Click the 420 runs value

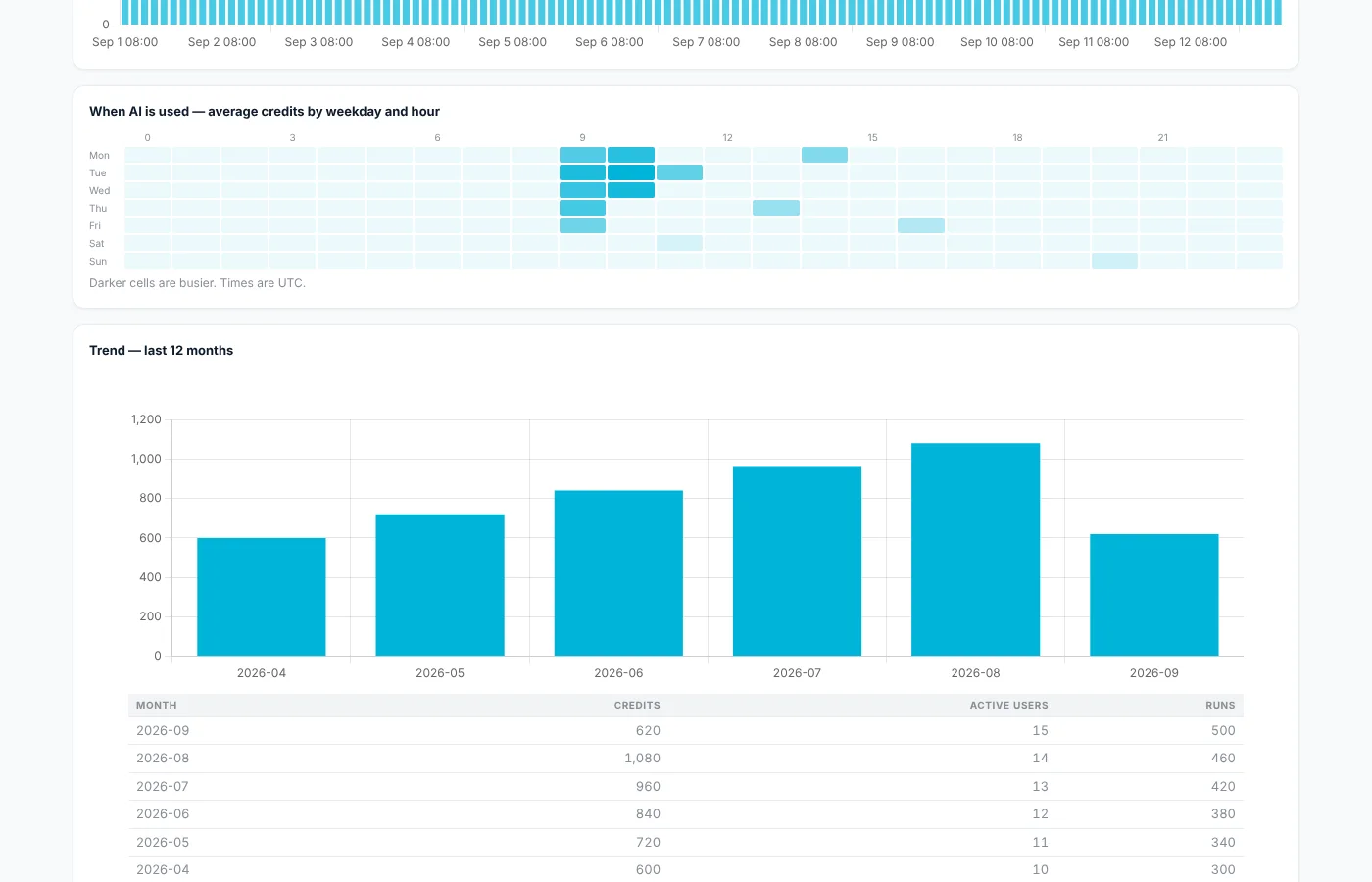1223,787
